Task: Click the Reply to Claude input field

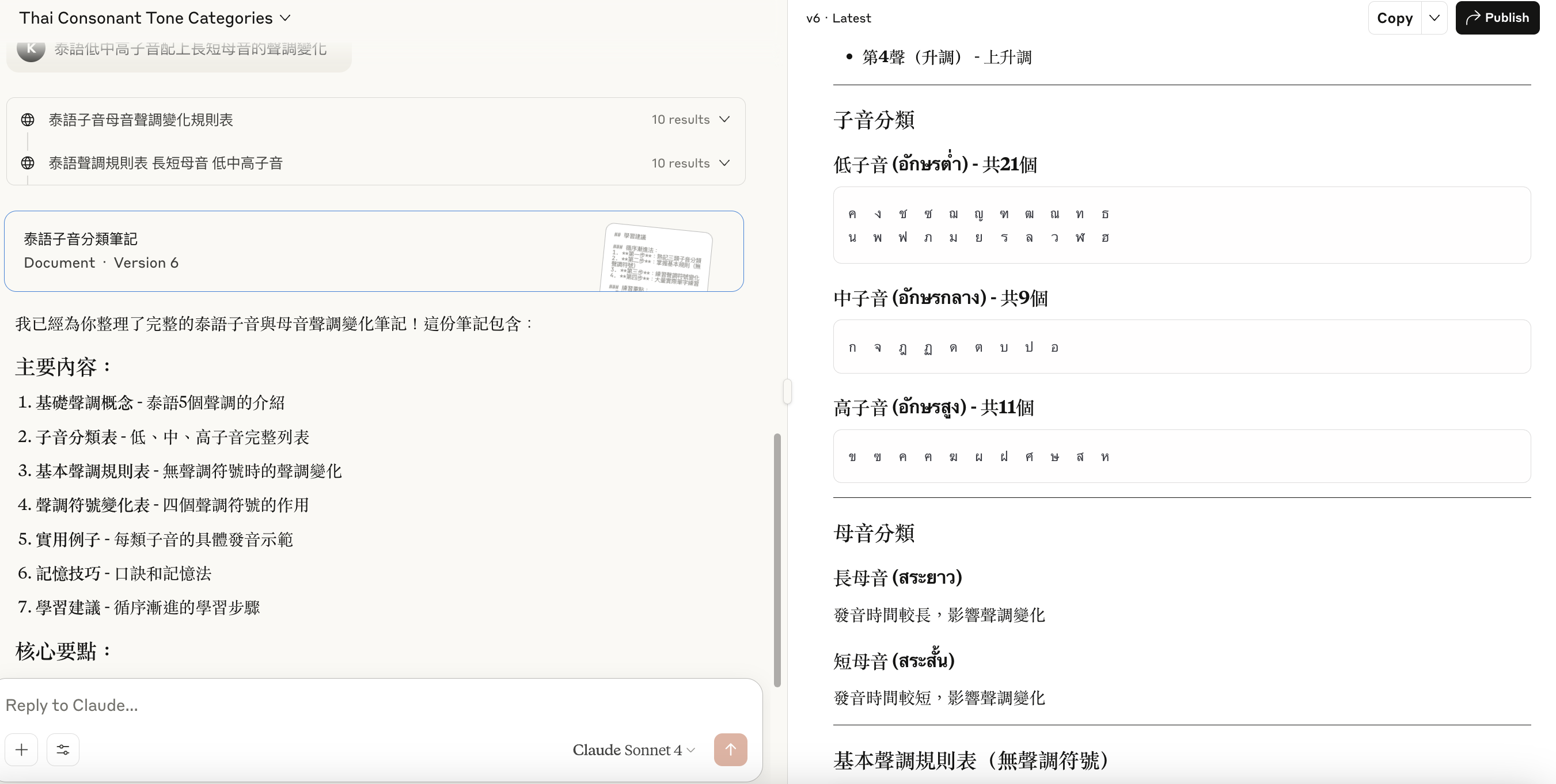Action: tap(374, 705)
